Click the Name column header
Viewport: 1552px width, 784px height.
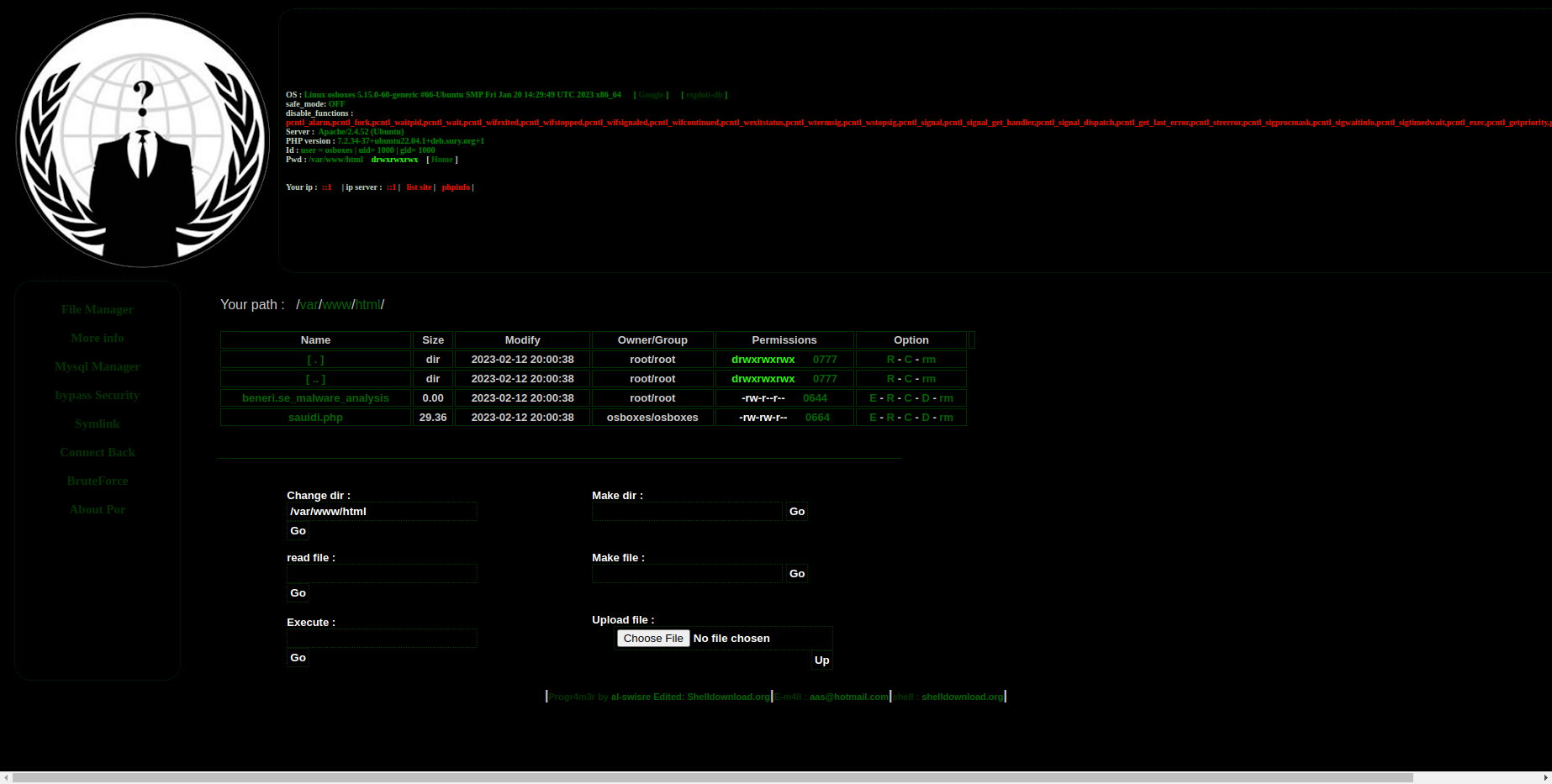[315, 340]
